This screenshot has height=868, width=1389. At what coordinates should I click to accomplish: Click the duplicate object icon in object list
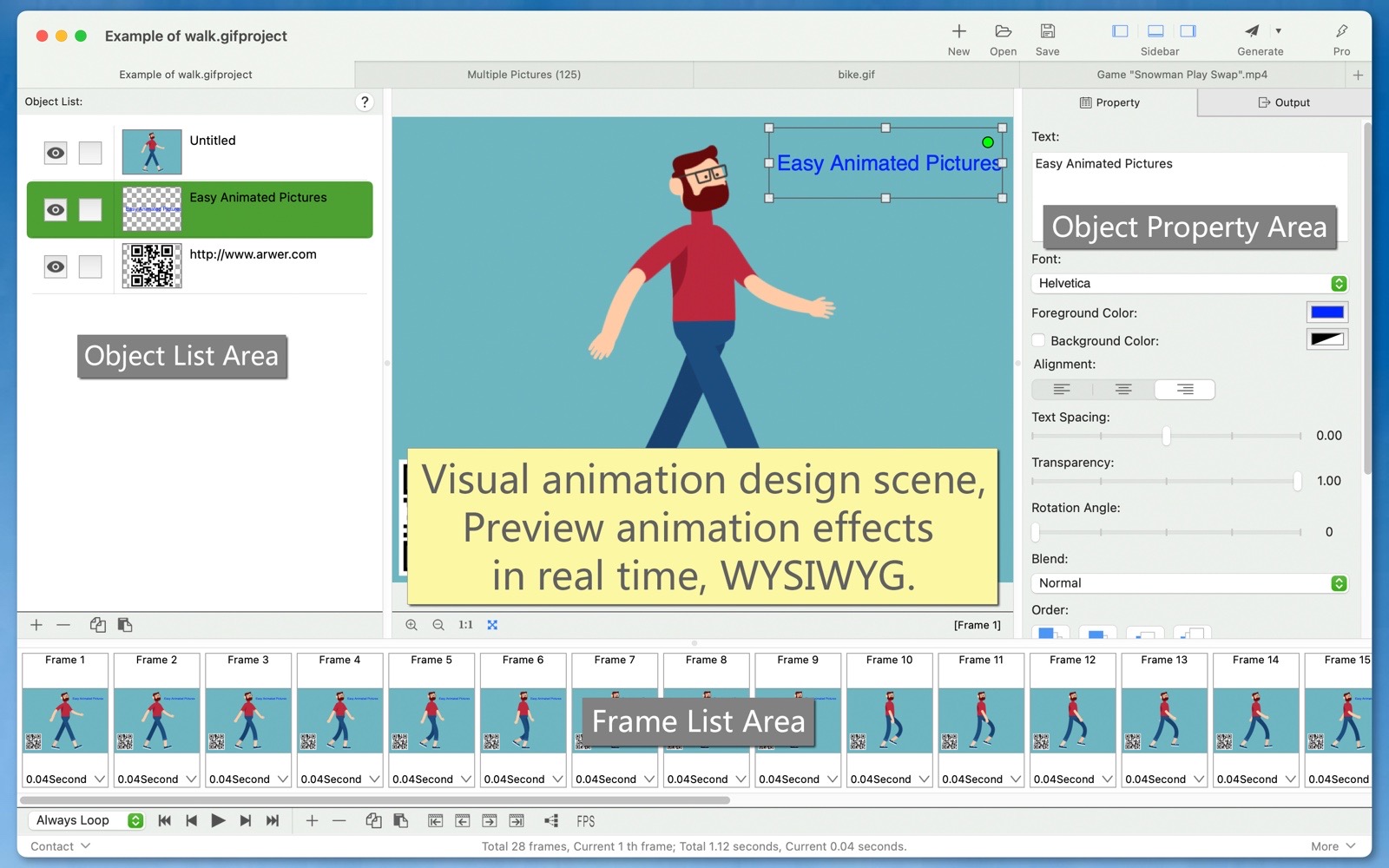tap(98, 625)
